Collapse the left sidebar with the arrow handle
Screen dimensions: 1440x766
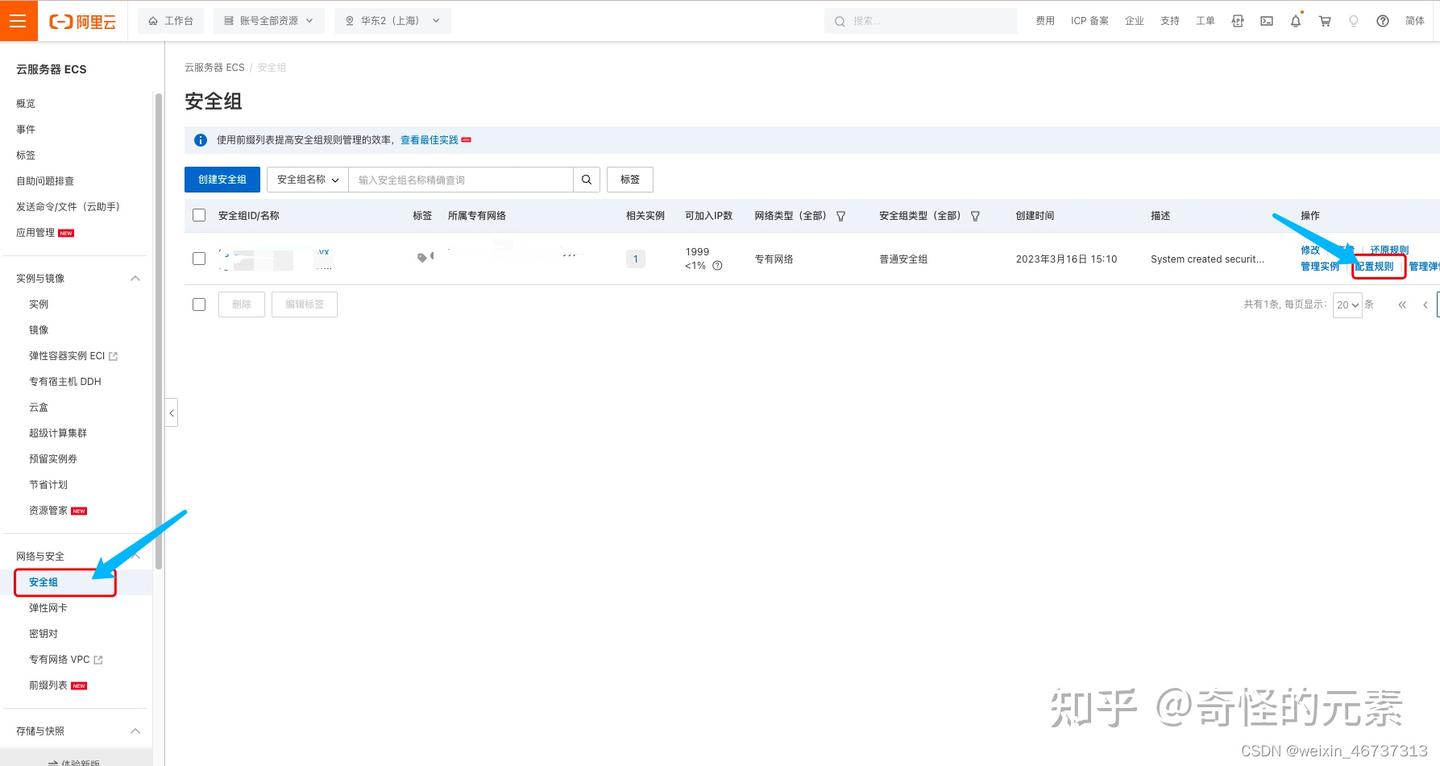[x=171, y=412]
